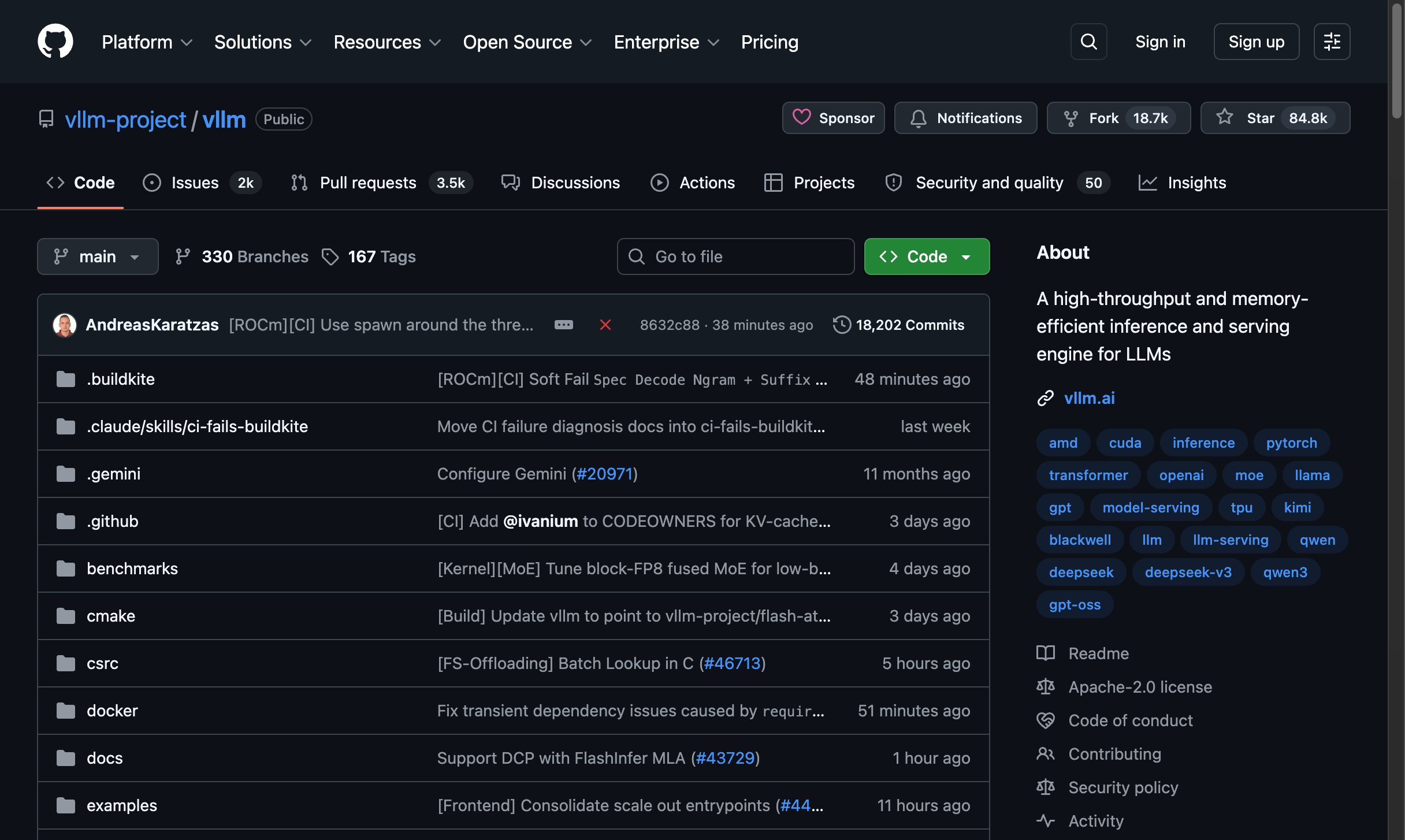Open the Insights tab
This screenshot has width=1405, height=840.
click(1182, 183)
